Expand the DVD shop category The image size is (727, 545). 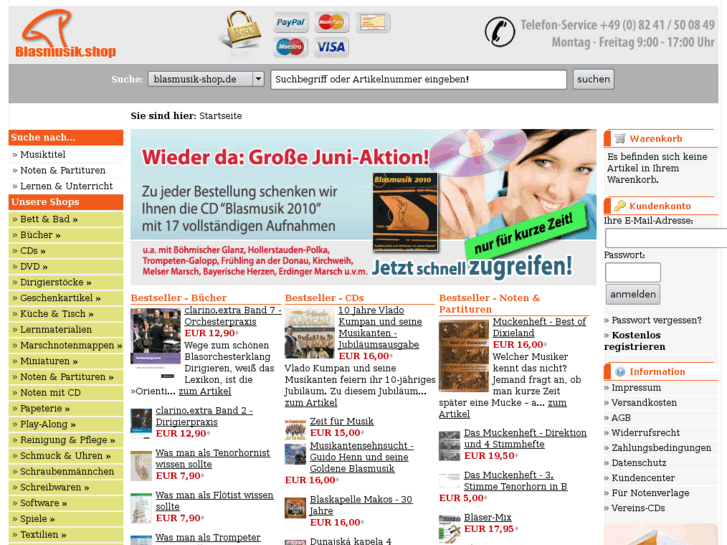pos(66,266)
